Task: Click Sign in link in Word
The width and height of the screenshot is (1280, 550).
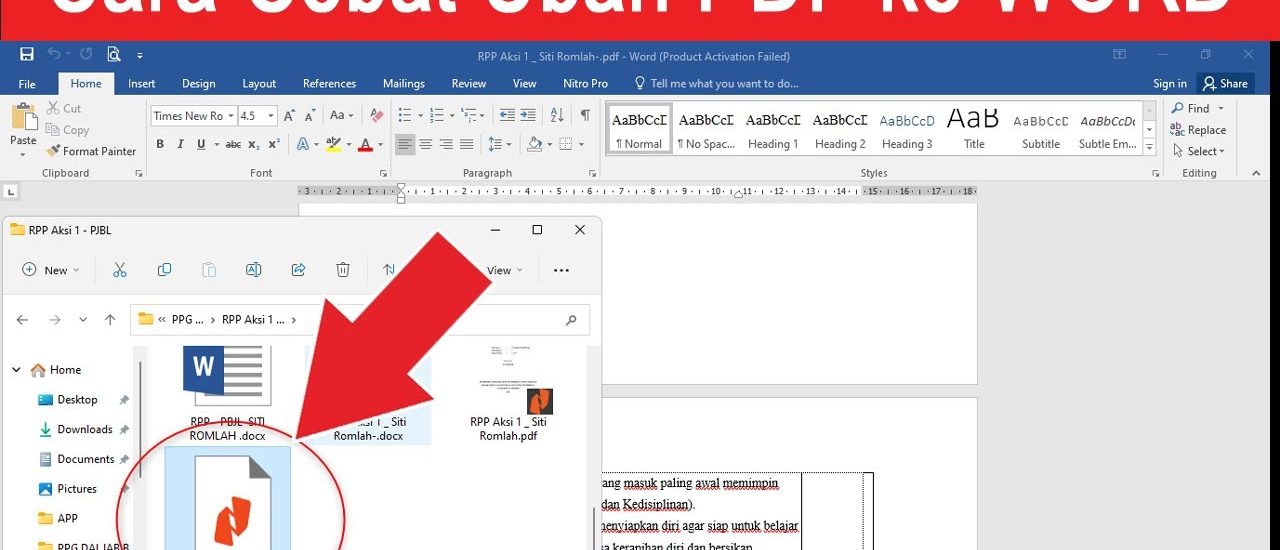Action: [1170, 84]
